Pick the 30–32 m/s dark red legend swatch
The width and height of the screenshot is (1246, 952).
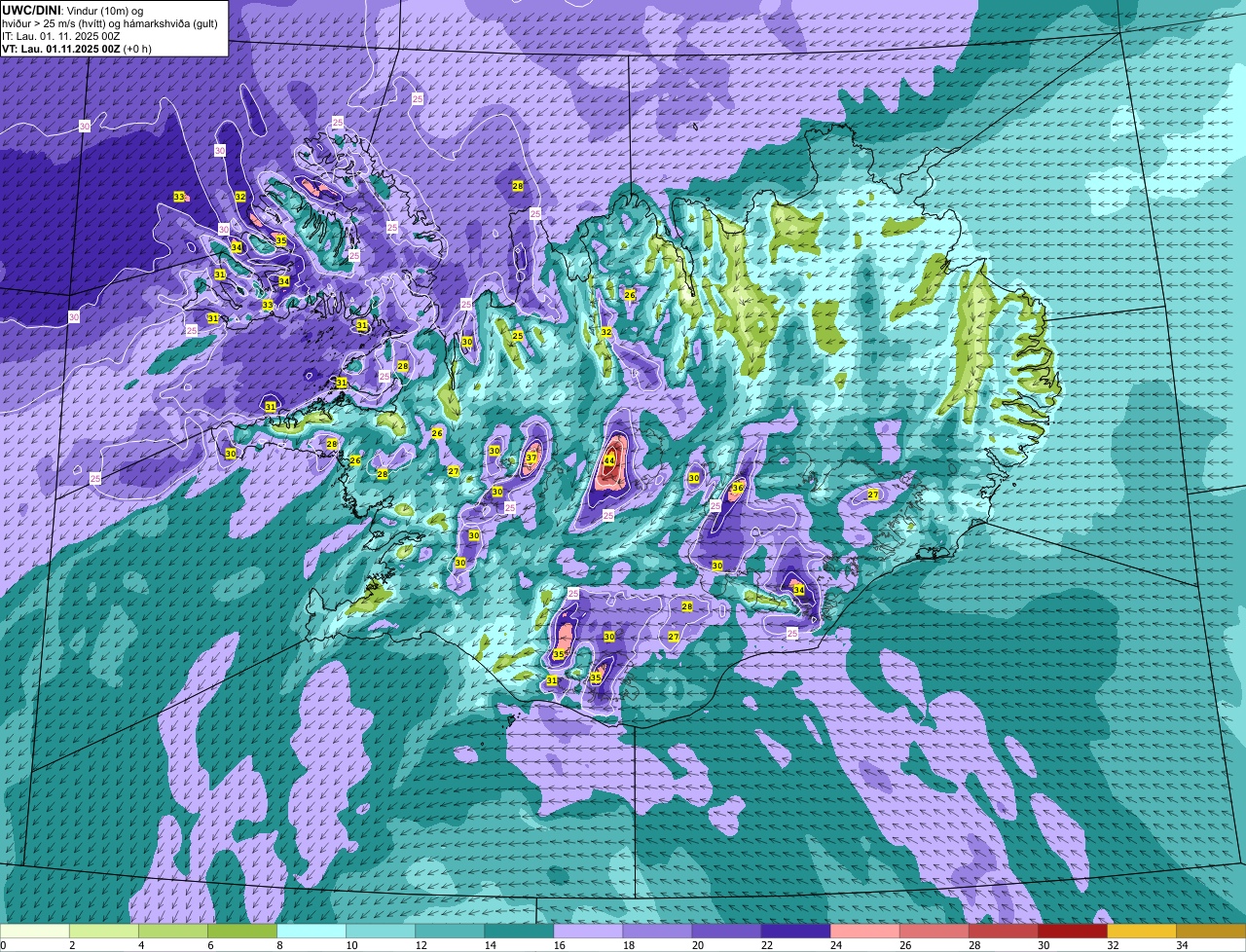(x=1072, y=931)
